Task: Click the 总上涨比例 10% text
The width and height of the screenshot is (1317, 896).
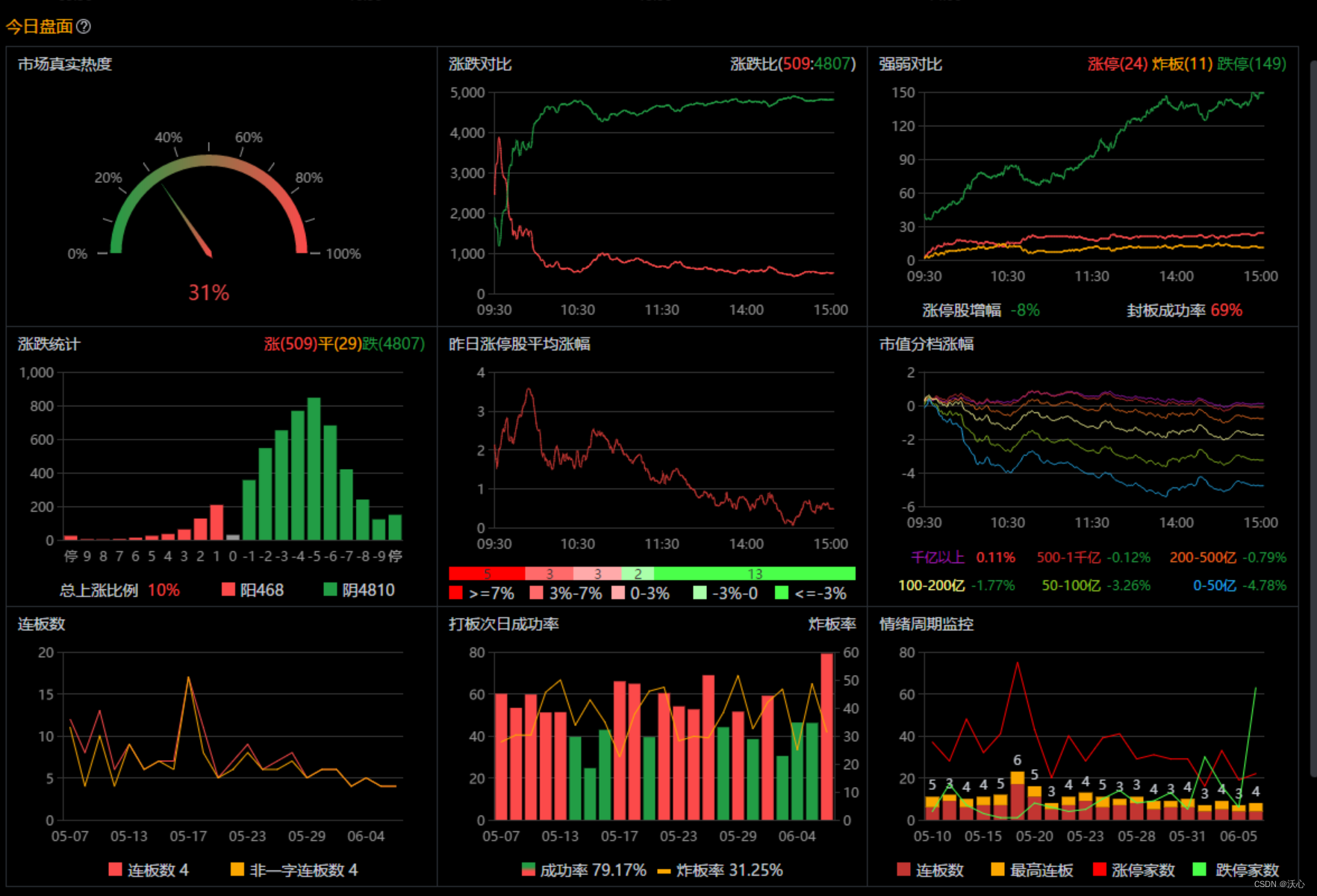Action: (119, 590)
